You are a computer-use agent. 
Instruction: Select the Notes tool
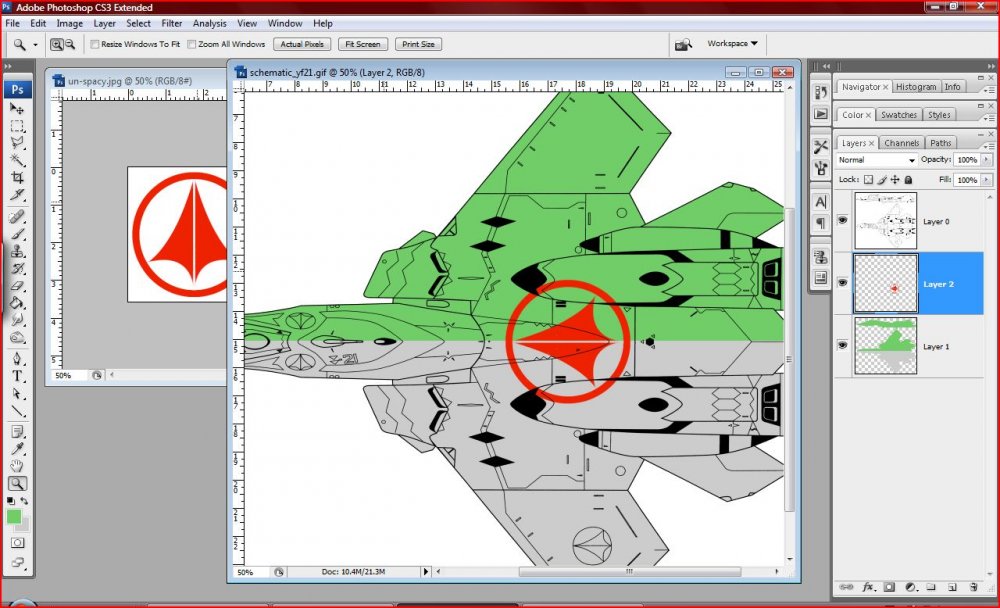pyautogui.click(x=17, y=432)
